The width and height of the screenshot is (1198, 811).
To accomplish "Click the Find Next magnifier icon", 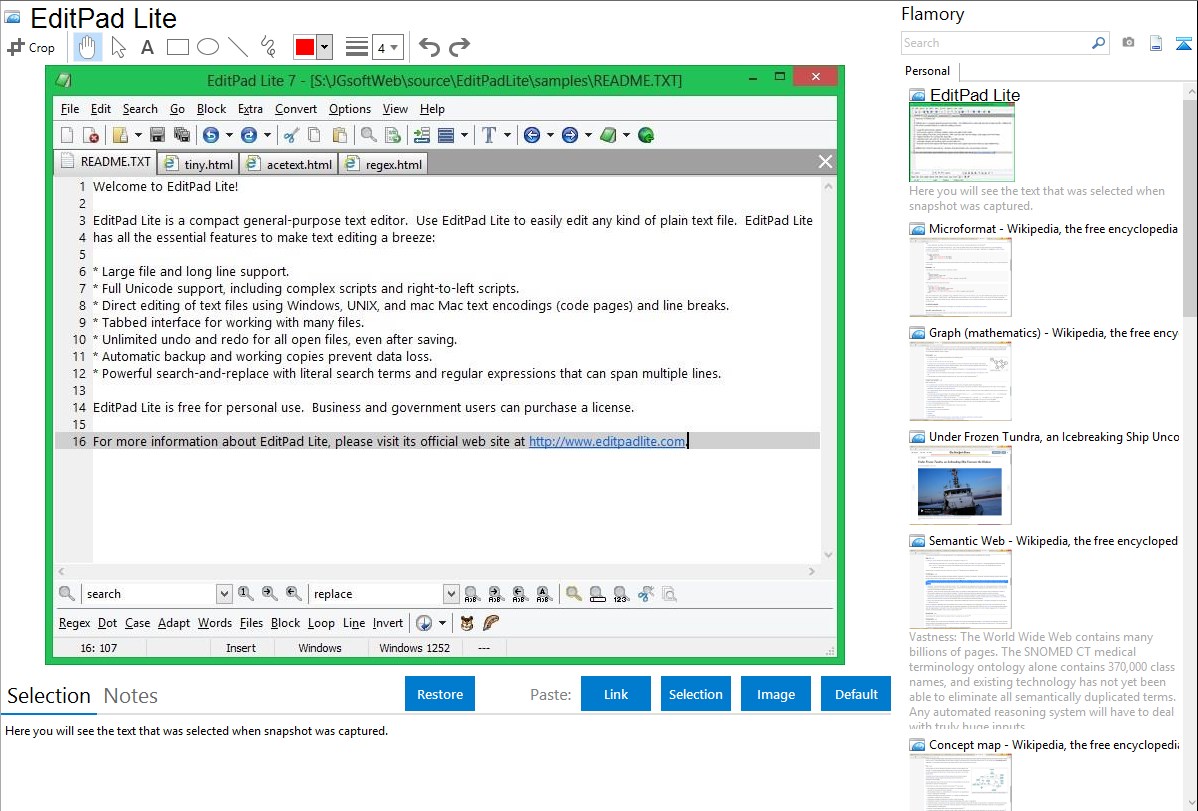I will click(x=269, y=593).
